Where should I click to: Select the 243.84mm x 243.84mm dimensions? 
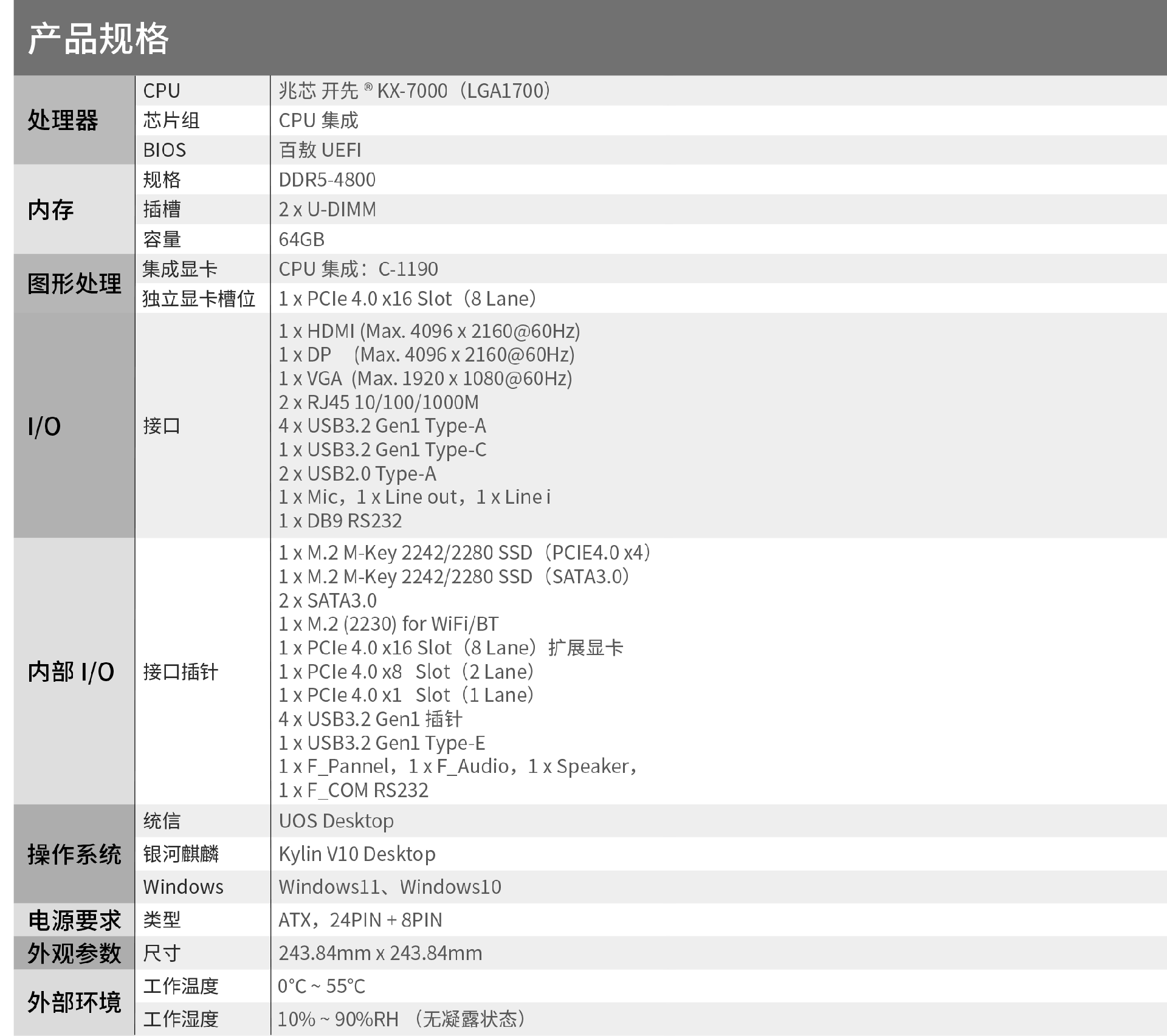point(380,953)
